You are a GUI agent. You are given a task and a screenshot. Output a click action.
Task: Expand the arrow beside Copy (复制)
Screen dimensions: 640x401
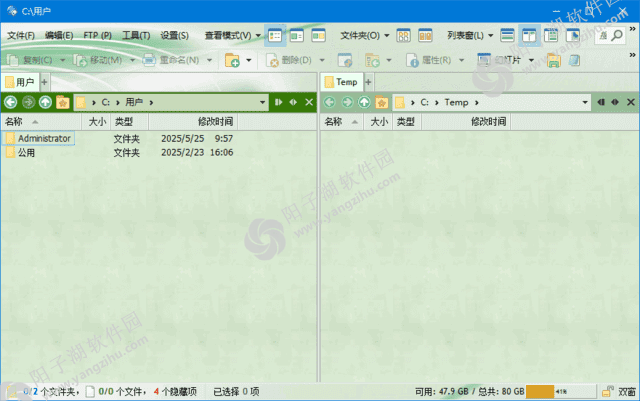point(62,60)
